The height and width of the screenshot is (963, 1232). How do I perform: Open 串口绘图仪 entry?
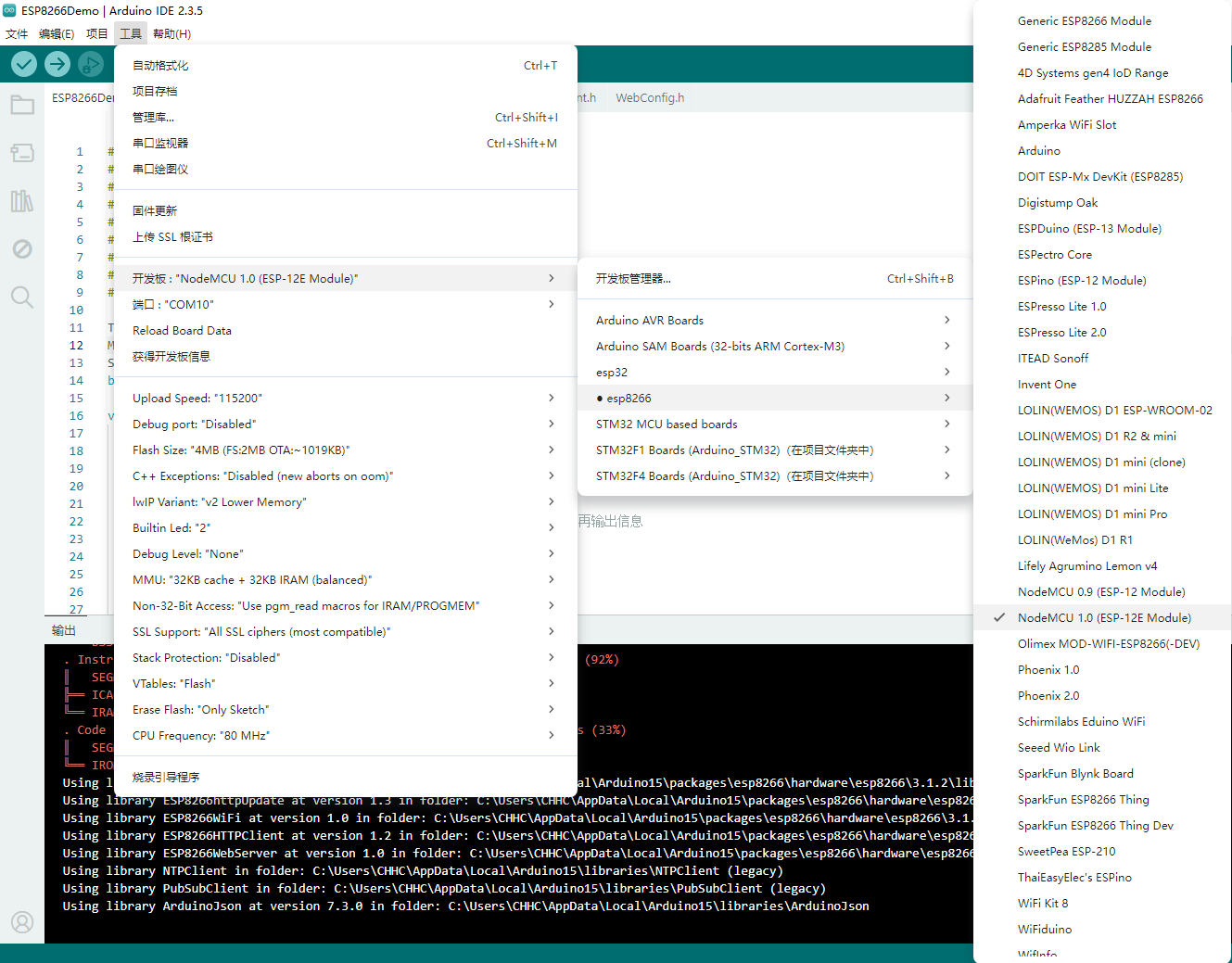(345, 169)
